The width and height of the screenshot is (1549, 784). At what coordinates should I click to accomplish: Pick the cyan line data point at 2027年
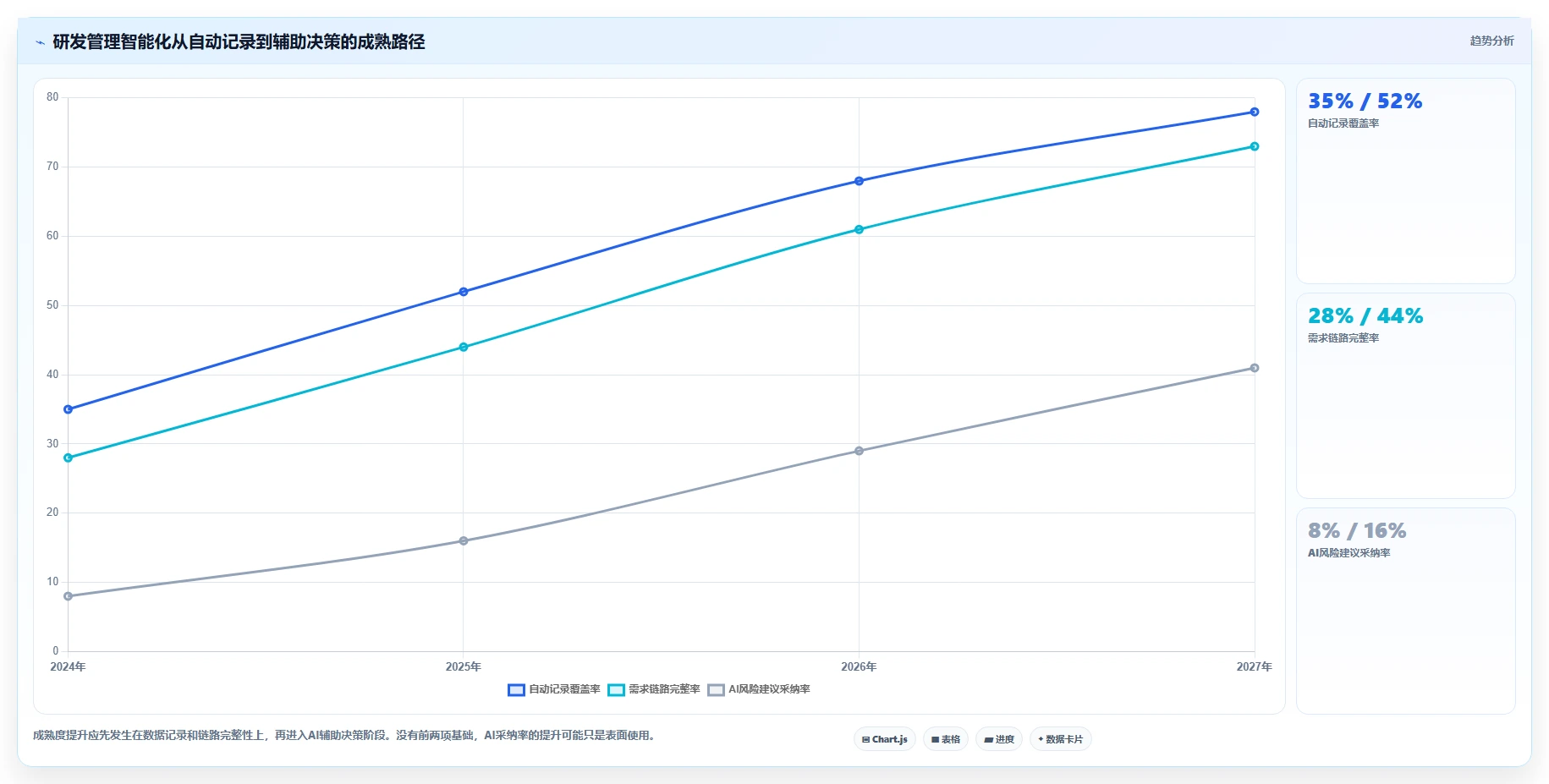tap(1255, 146)
